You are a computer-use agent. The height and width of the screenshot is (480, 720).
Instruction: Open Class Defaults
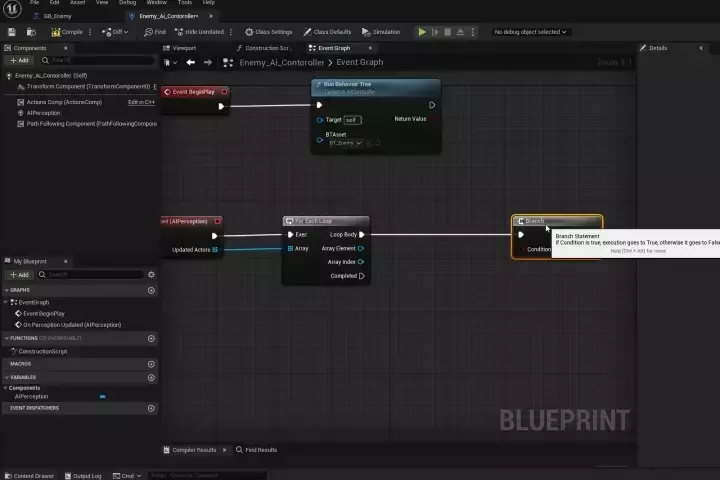[x=327, y=32]
